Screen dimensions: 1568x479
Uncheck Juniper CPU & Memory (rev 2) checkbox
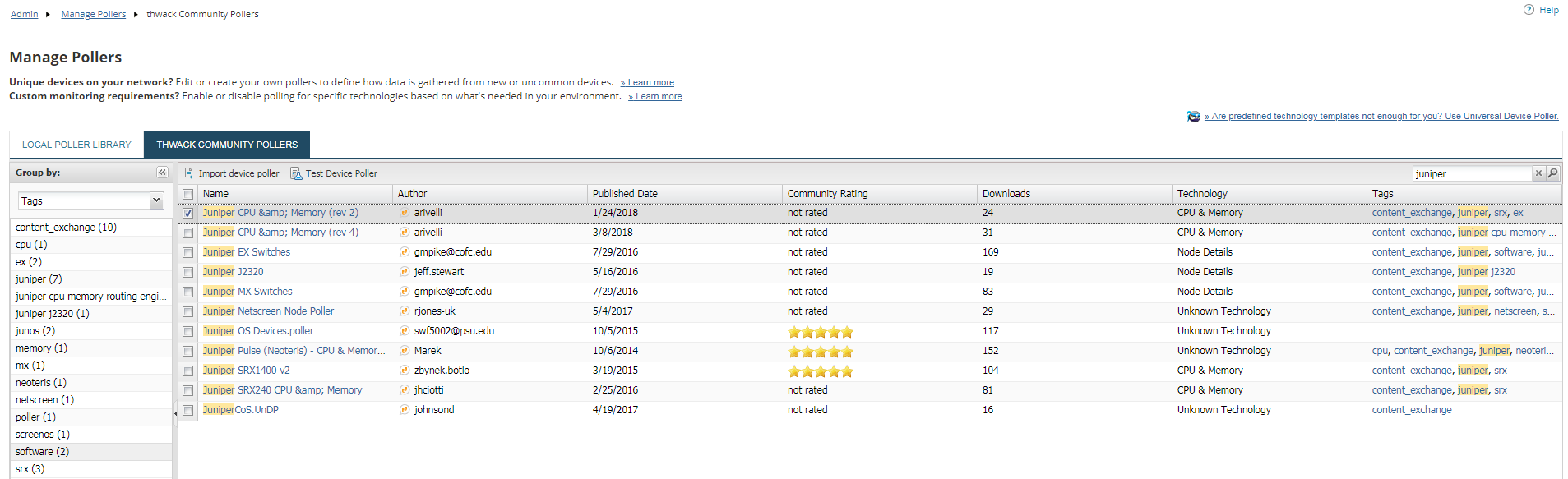pos(188,213)
